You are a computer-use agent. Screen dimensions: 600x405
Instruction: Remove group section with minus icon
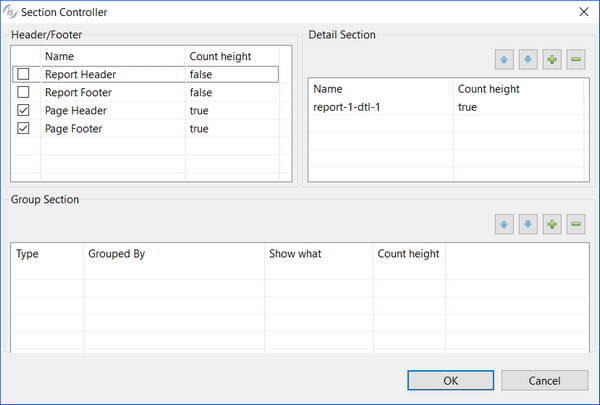(x=576, y=224)
